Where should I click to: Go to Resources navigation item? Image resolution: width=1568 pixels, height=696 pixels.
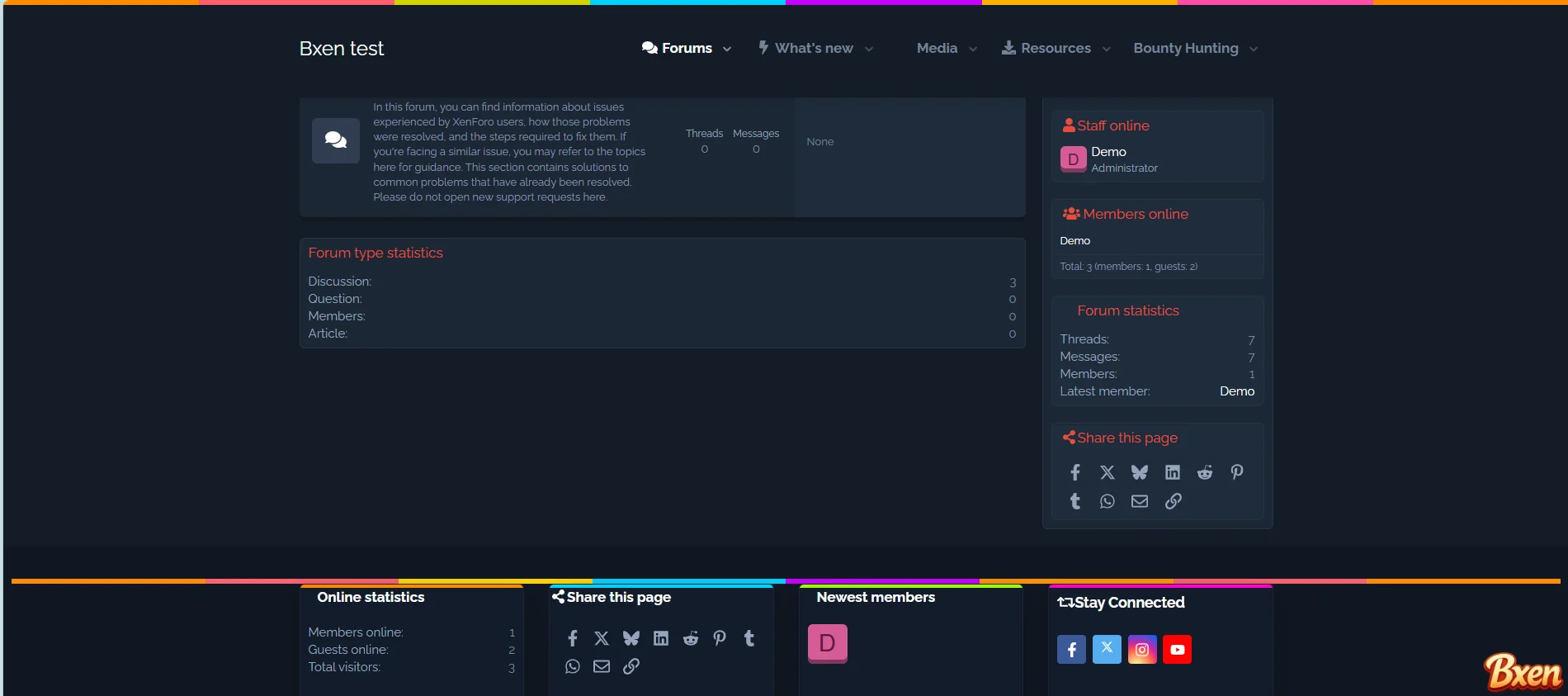[x=1055, y=48]
